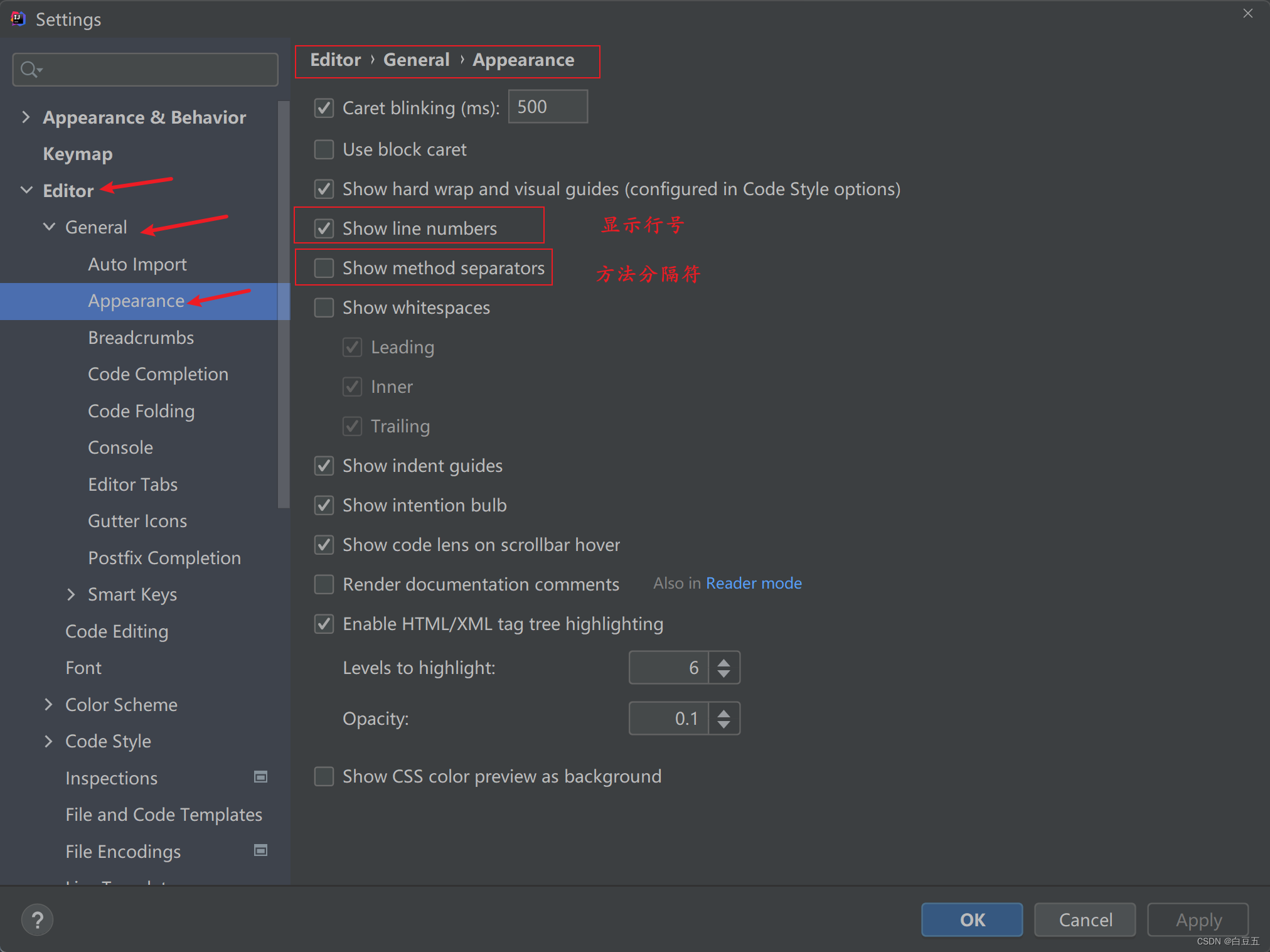Image resolution: width=1270 pixels, height=952 pixels.
Task: Expand Appearance & Behavior section
Action: [26, 117]
